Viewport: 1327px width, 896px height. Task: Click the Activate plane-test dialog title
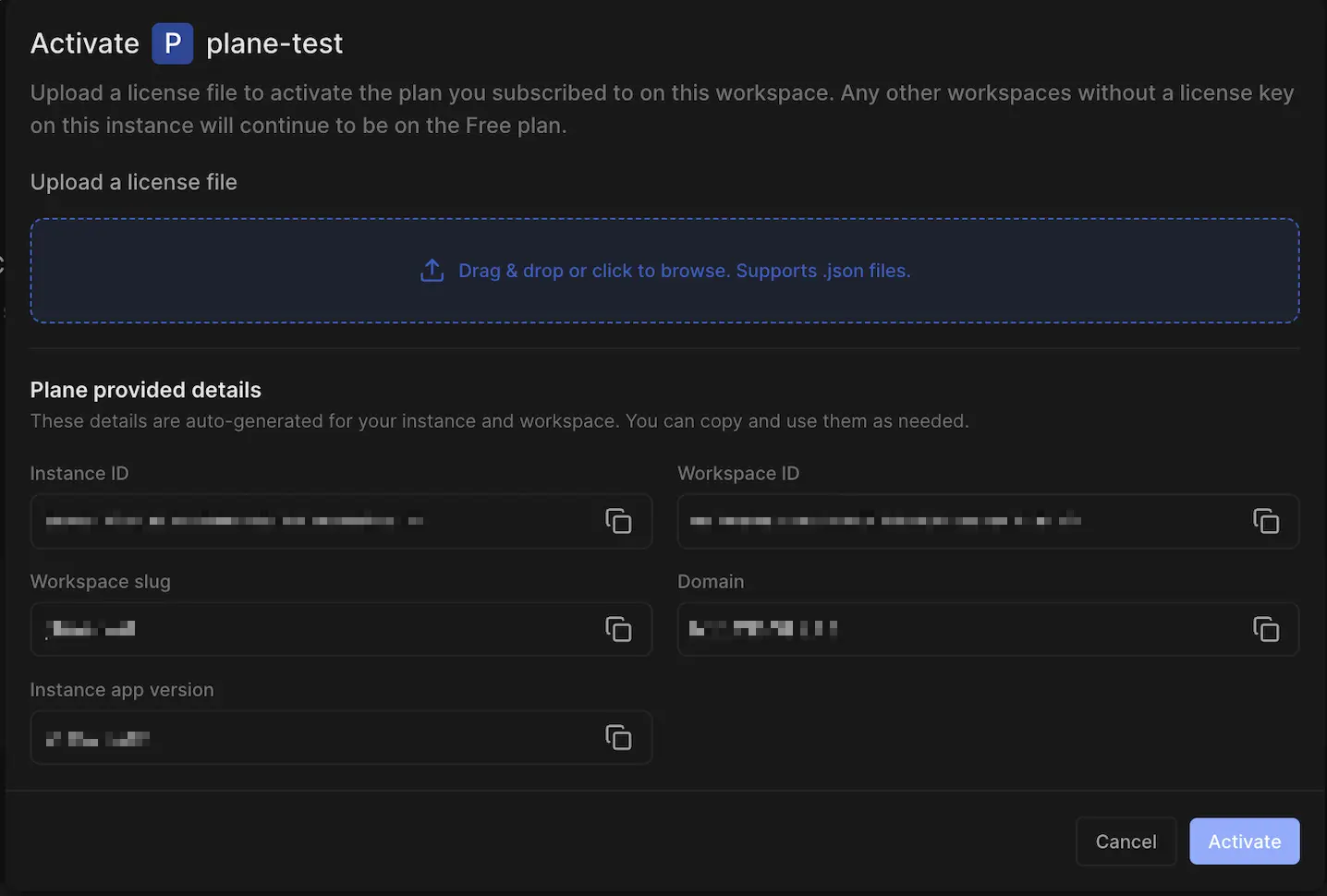click(x=85, y=42)
